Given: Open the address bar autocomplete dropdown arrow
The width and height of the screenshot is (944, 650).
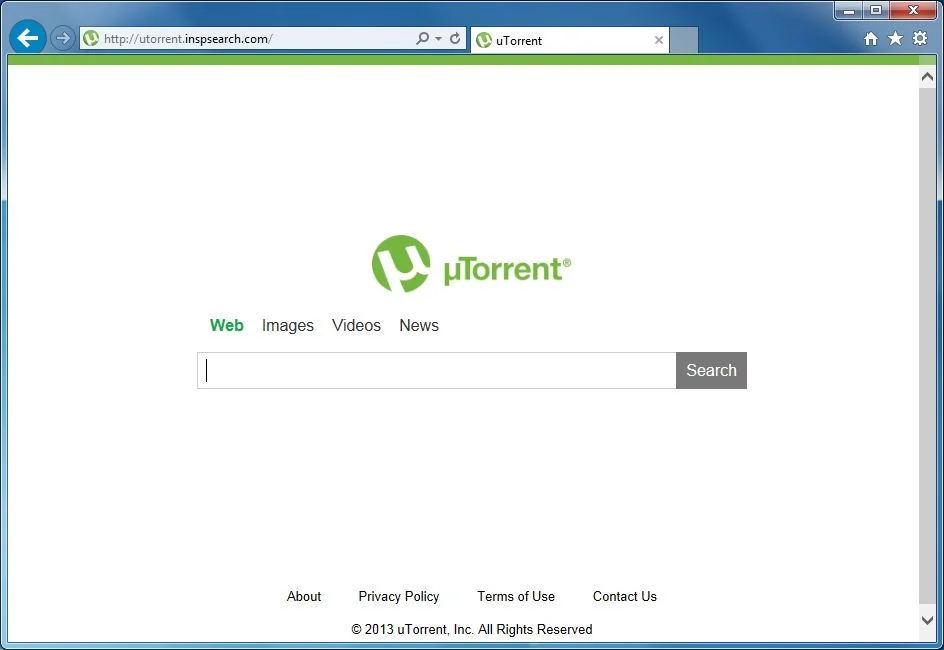Looking at the screenshot, I should click(x=438, y=39).
